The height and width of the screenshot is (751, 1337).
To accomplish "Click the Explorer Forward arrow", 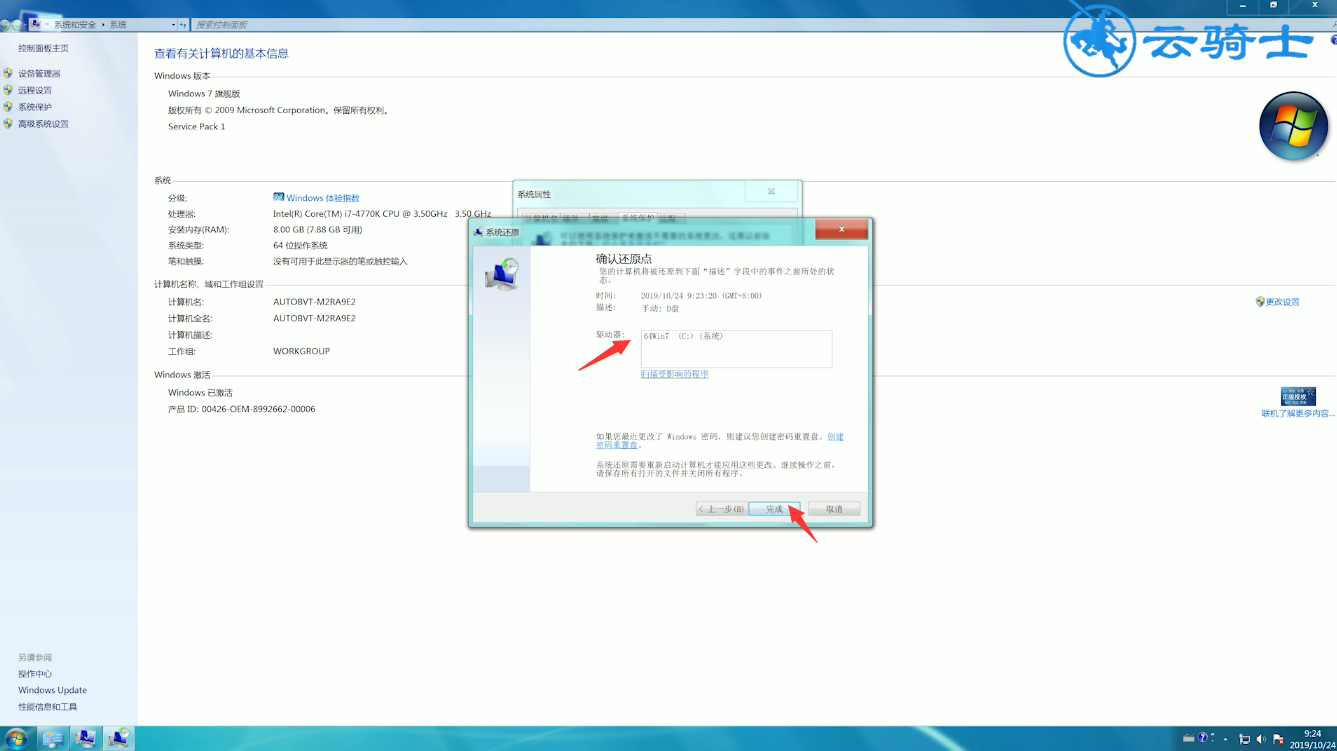I will tap(18, 24).
